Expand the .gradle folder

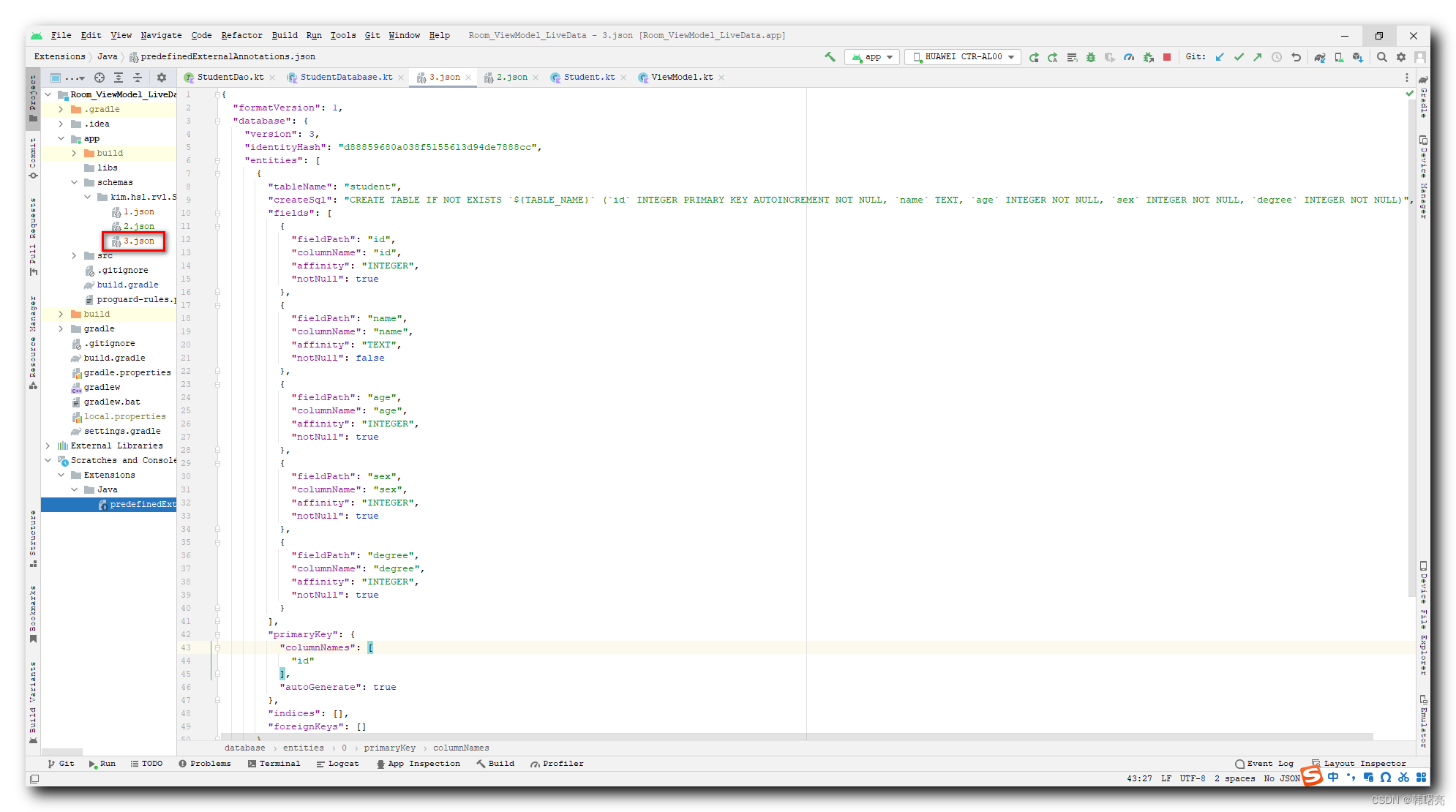coord(61,109)
